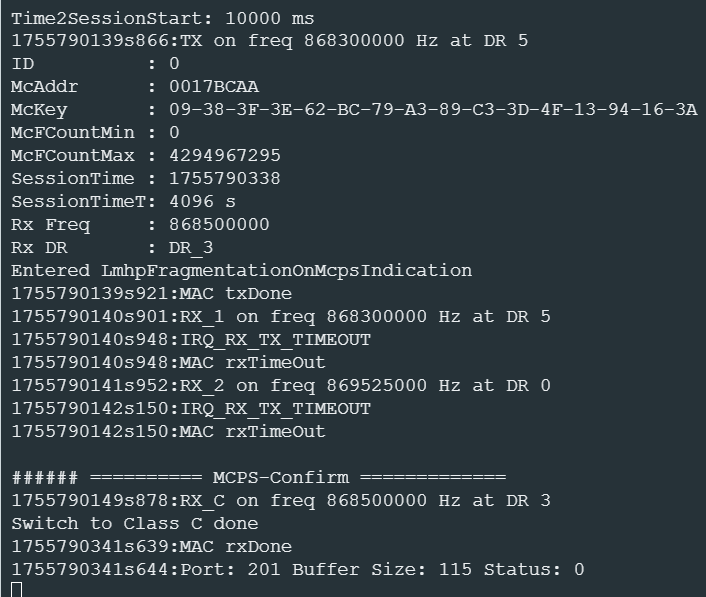Click the TX on freq 868300000 line

pyautogui.click(x=270, y=41)
